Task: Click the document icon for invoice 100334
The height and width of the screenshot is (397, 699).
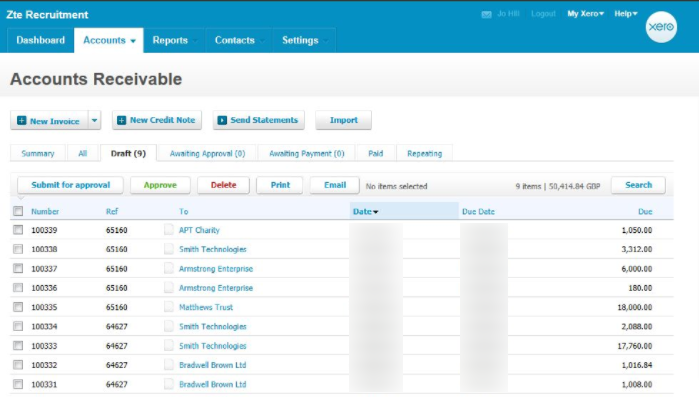Action: coord(169,326)
